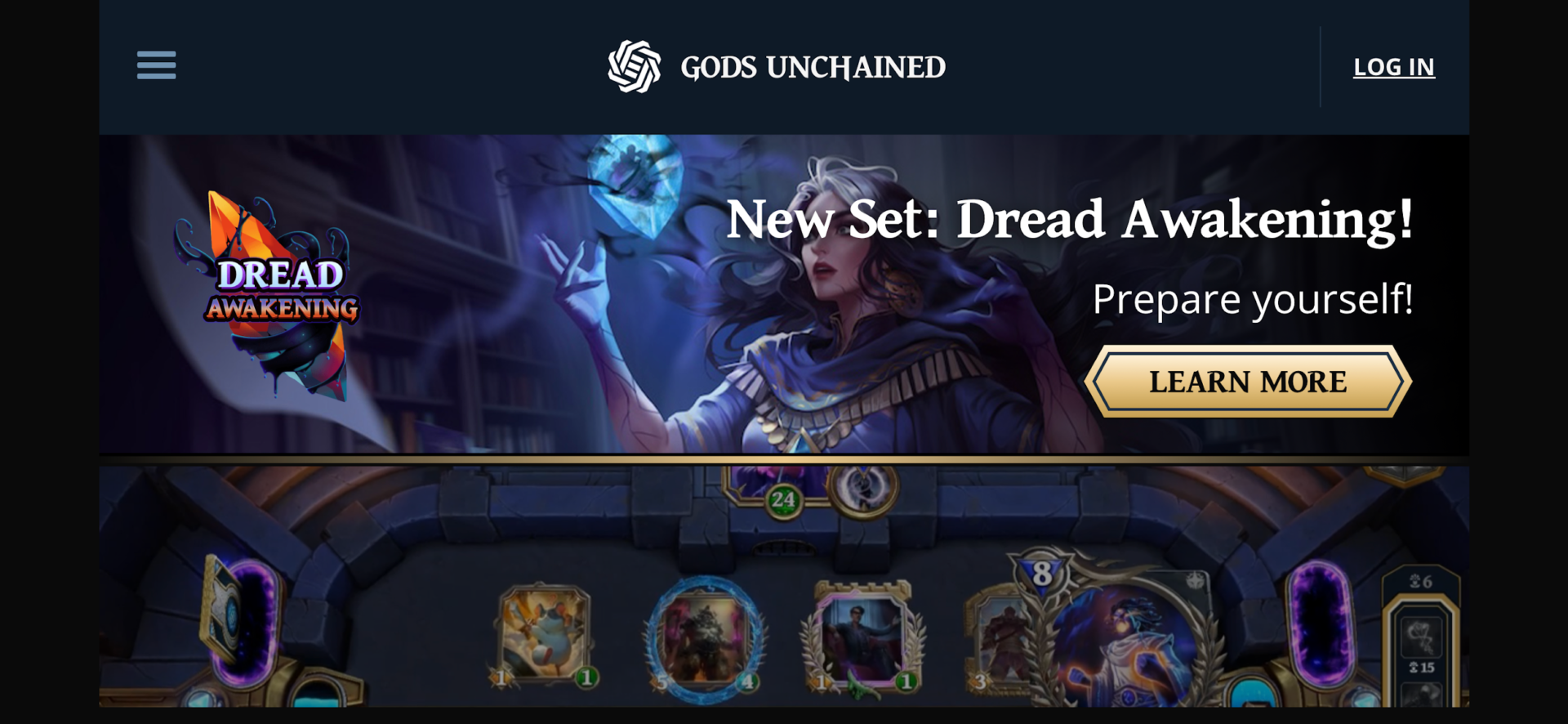Image resolution: width=1568 pixels, height=724 pixels.
Task: Select the pig warrior creature card
Action: pyautogui.click(x=543, y=635)
